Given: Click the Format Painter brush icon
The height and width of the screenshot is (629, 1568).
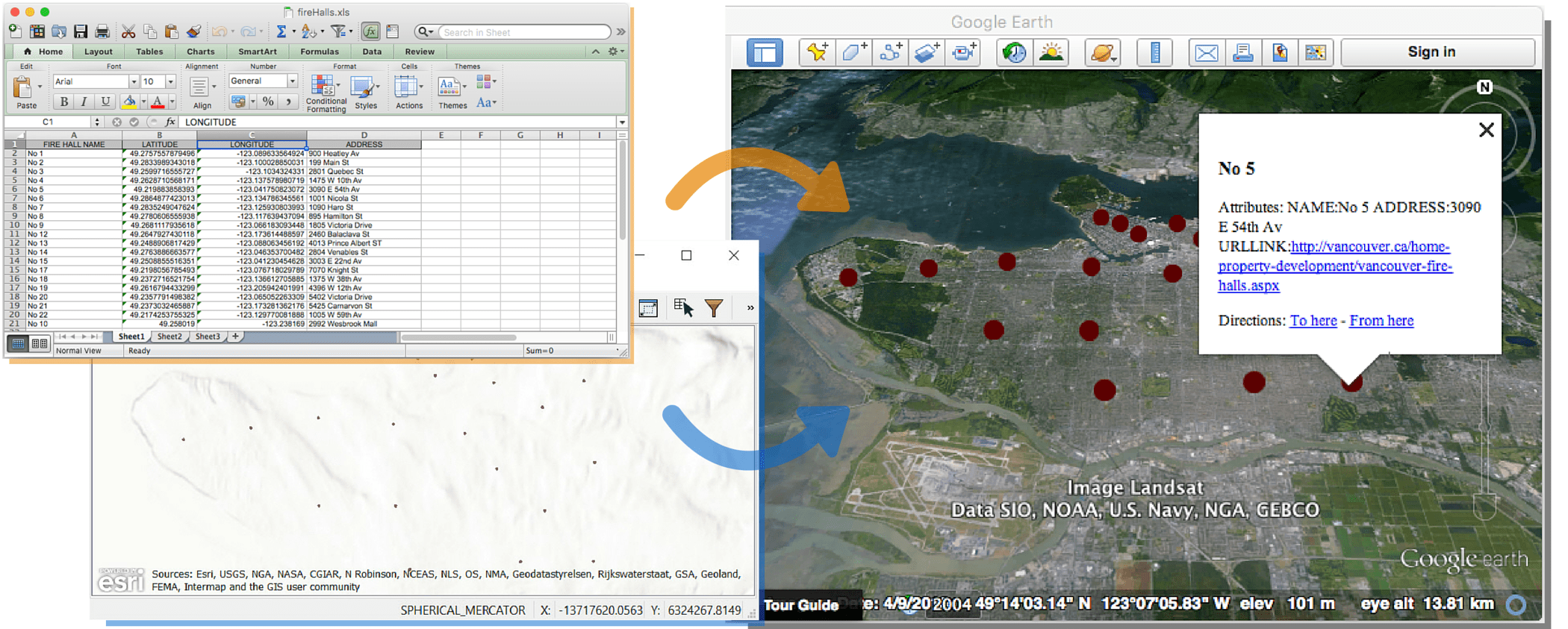Looking at the screenshot, I should [193, 31].
